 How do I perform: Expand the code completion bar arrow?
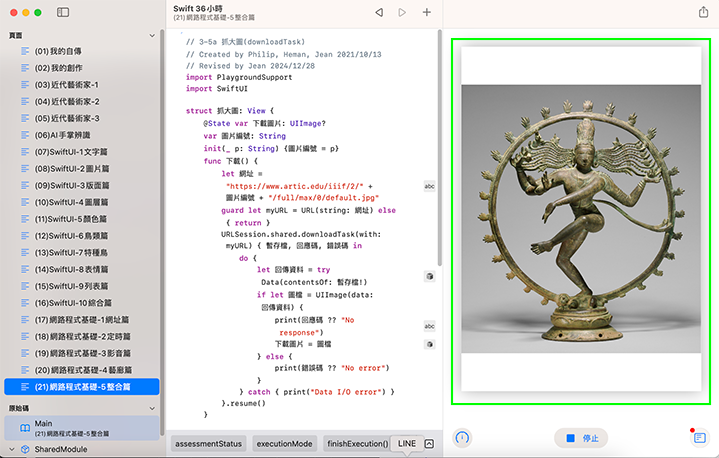pos(429,443)
